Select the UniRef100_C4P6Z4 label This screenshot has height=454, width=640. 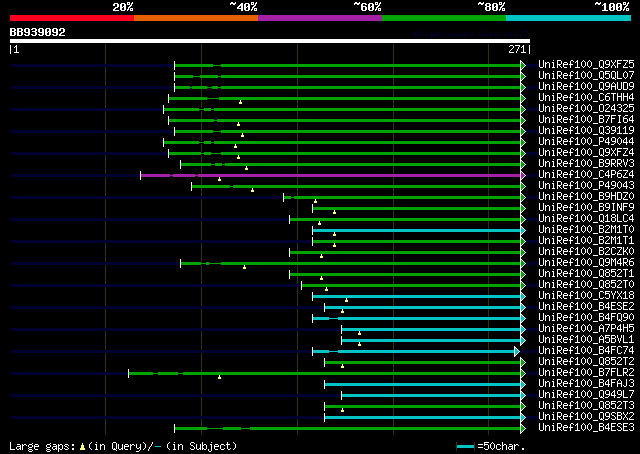(586, 174)
